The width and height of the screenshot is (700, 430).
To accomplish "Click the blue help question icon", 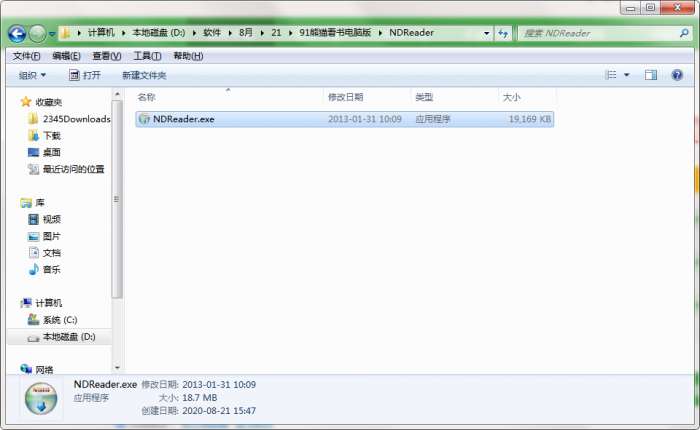I will 677,75.
